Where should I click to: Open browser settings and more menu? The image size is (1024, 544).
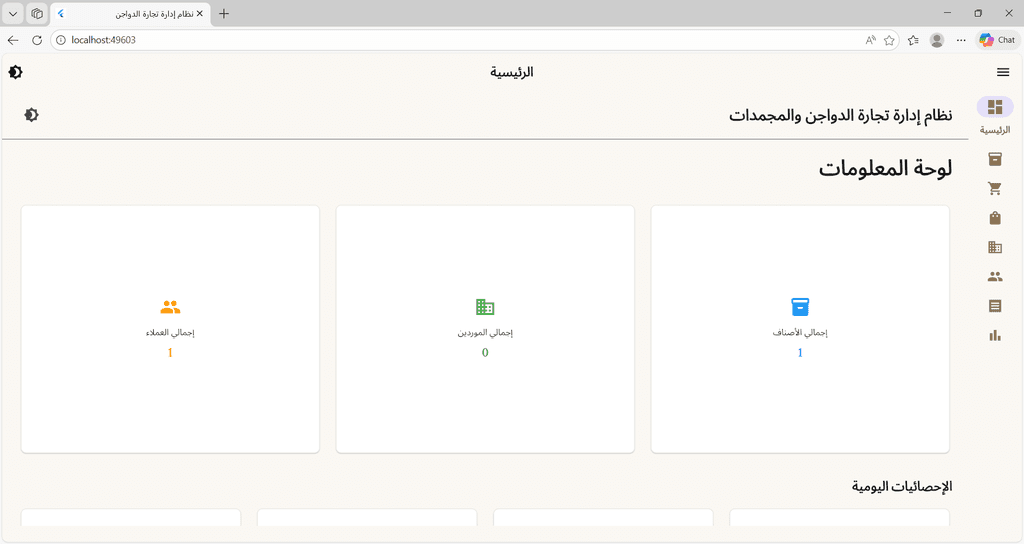(x=961, y=40)
